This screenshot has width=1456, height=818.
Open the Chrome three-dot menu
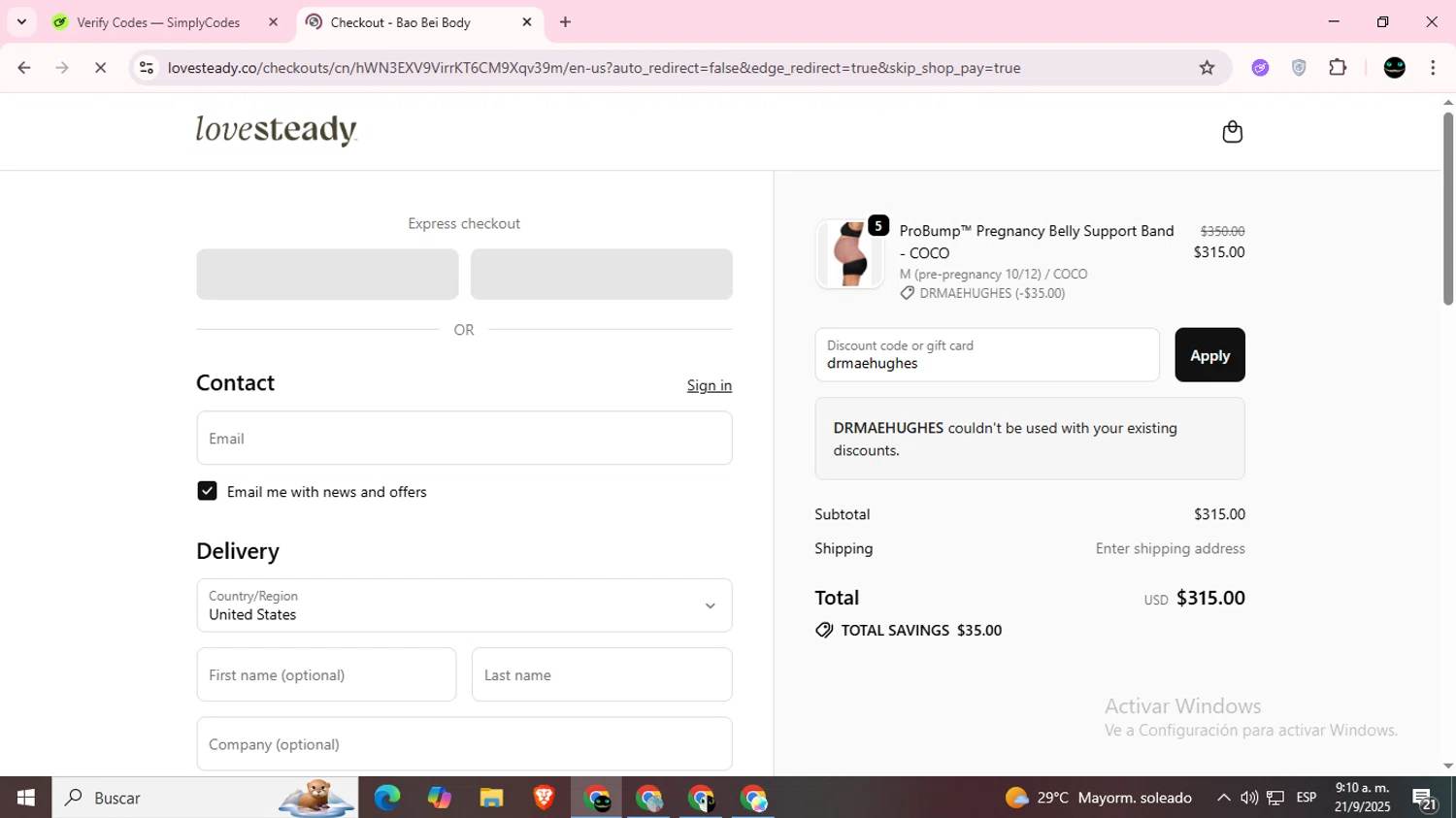pyautogui.click(x=1433, y=68)
